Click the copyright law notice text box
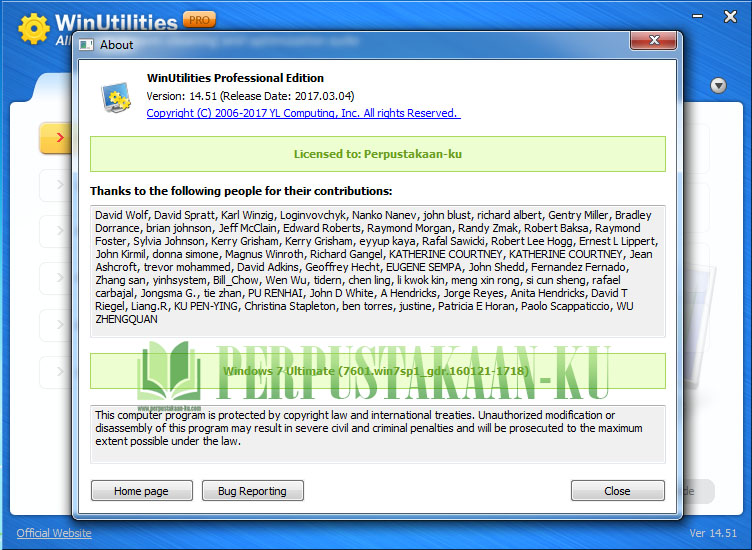 click(x=378, y=434)
